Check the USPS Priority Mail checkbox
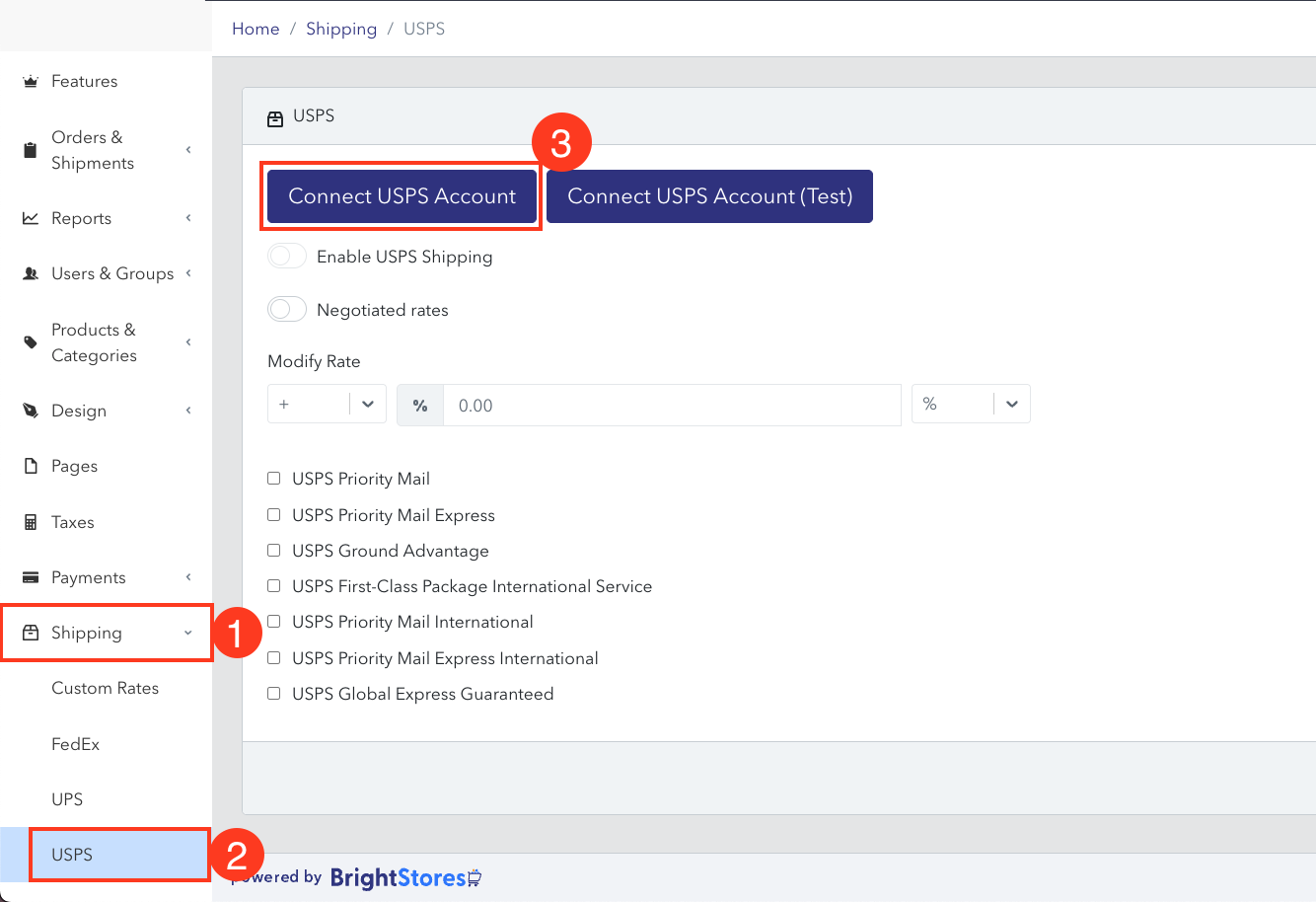This screenshot has height=902, width=1316. (x=274, y=479)
